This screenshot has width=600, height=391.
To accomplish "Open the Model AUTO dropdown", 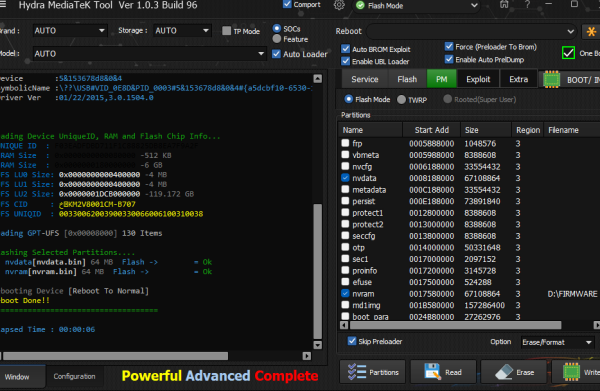I will pyautogui.click(x=149, y=54).
